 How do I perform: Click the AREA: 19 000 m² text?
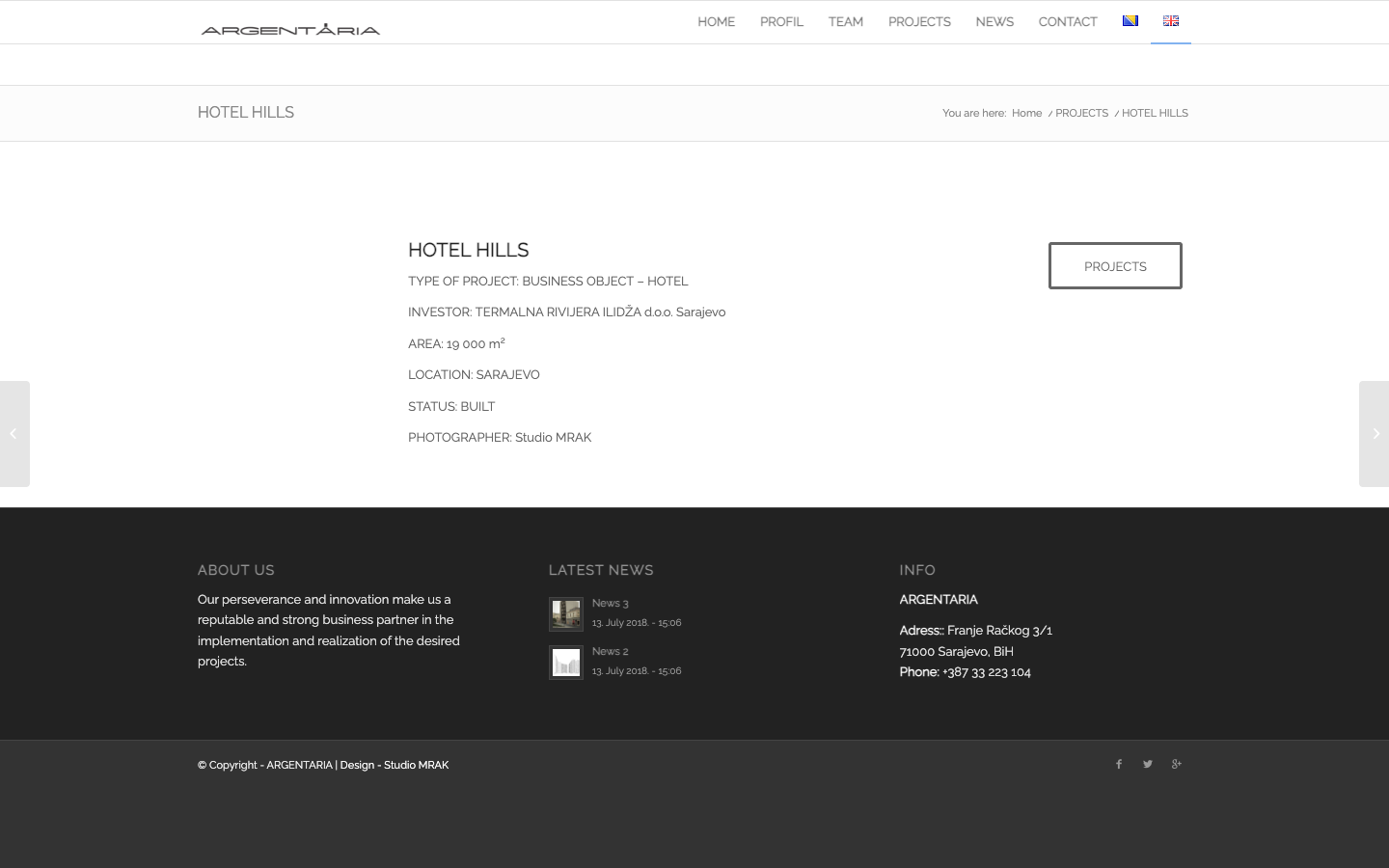point(456,343)
